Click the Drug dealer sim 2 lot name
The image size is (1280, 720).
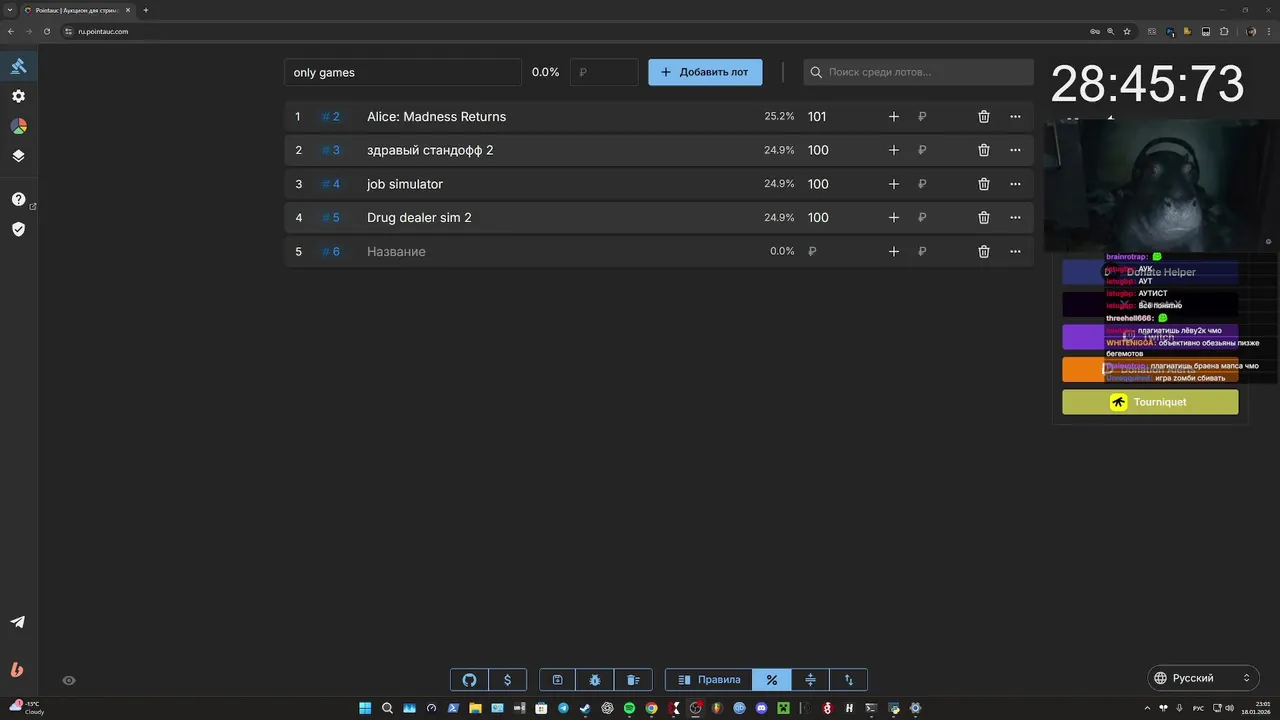point(419,218)
